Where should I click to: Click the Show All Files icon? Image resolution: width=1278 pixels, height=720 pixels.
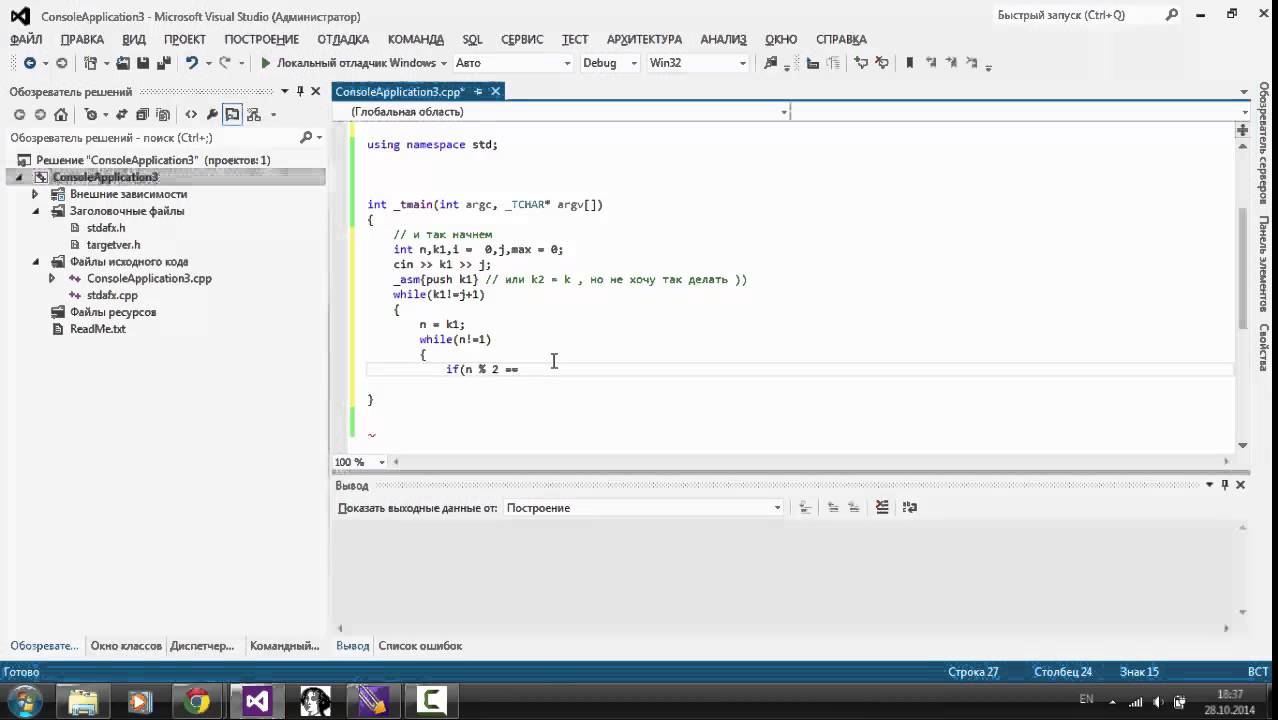pyautogui.click(x=163, y=114)
